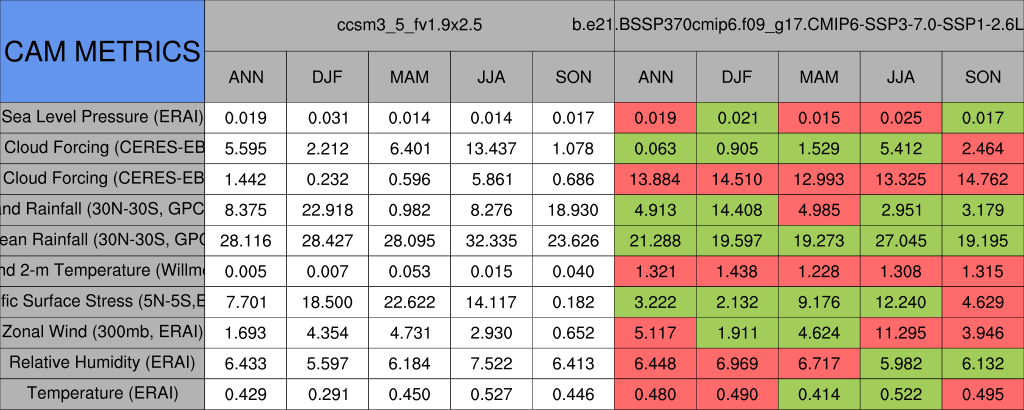
Task: Click DJF column header under ccsm3_5_fv1.9x2.5
Action: pyautogui.click(x=327, y=77)
